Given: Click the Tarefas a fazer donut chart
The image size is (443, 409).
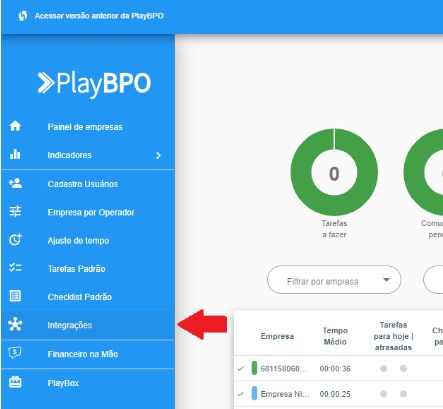Looking at the screenshot, I should tap(334, 172).
